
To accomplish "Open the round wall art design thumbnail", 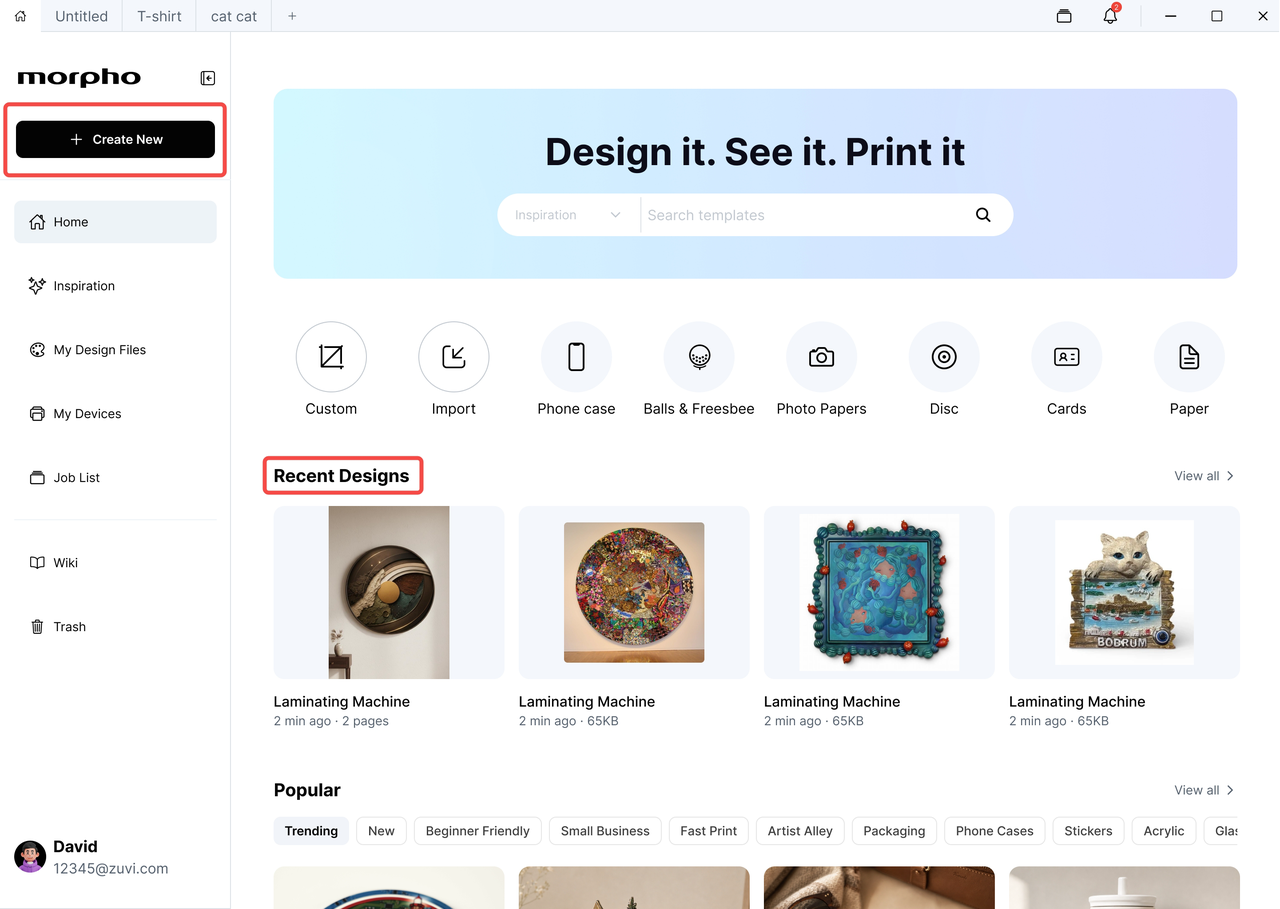I will pyautogui.click(x=389, y=592).
